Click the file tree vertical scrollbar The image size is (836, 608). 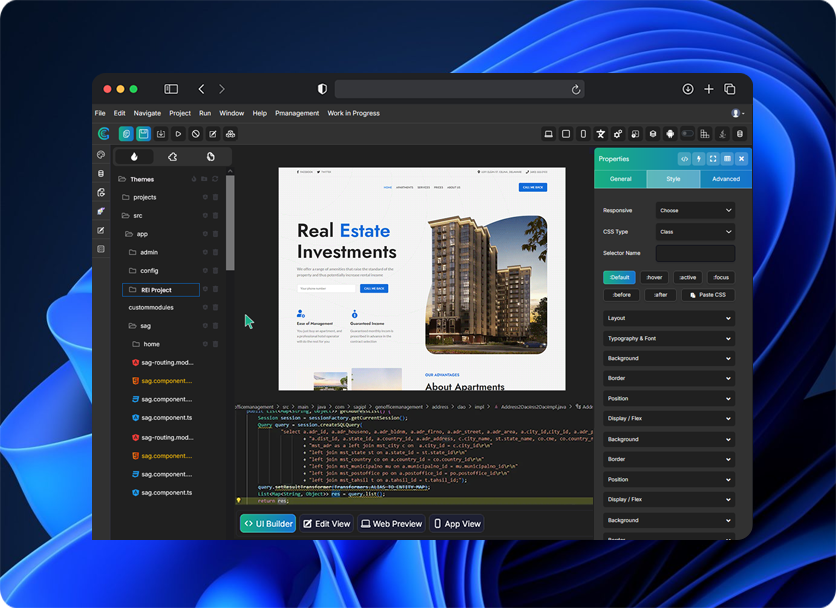point(230,223)
